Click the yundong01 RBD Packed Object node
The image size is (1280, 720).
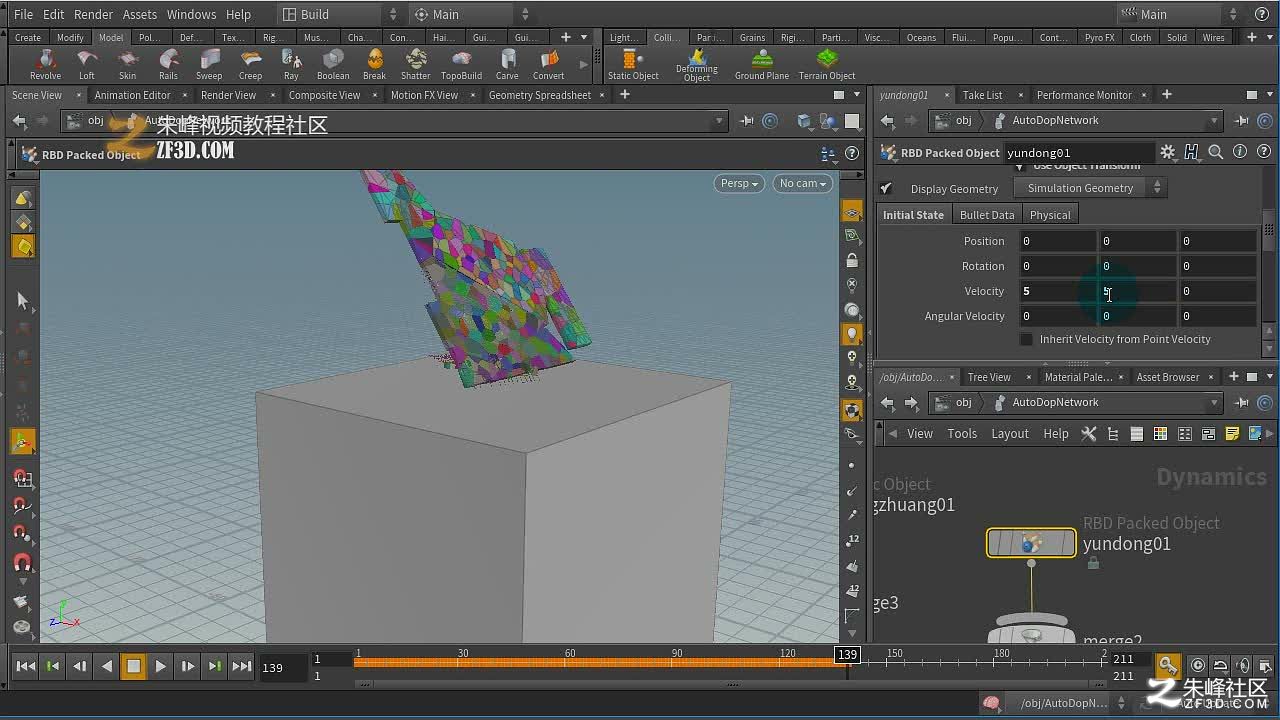tap(1031, 543)
